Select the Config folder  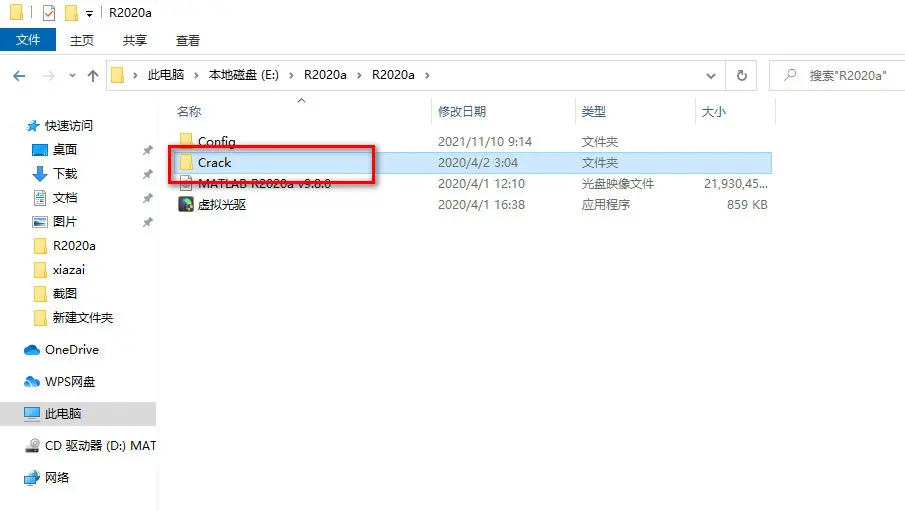pyautogui.click(x=216, y=141)
